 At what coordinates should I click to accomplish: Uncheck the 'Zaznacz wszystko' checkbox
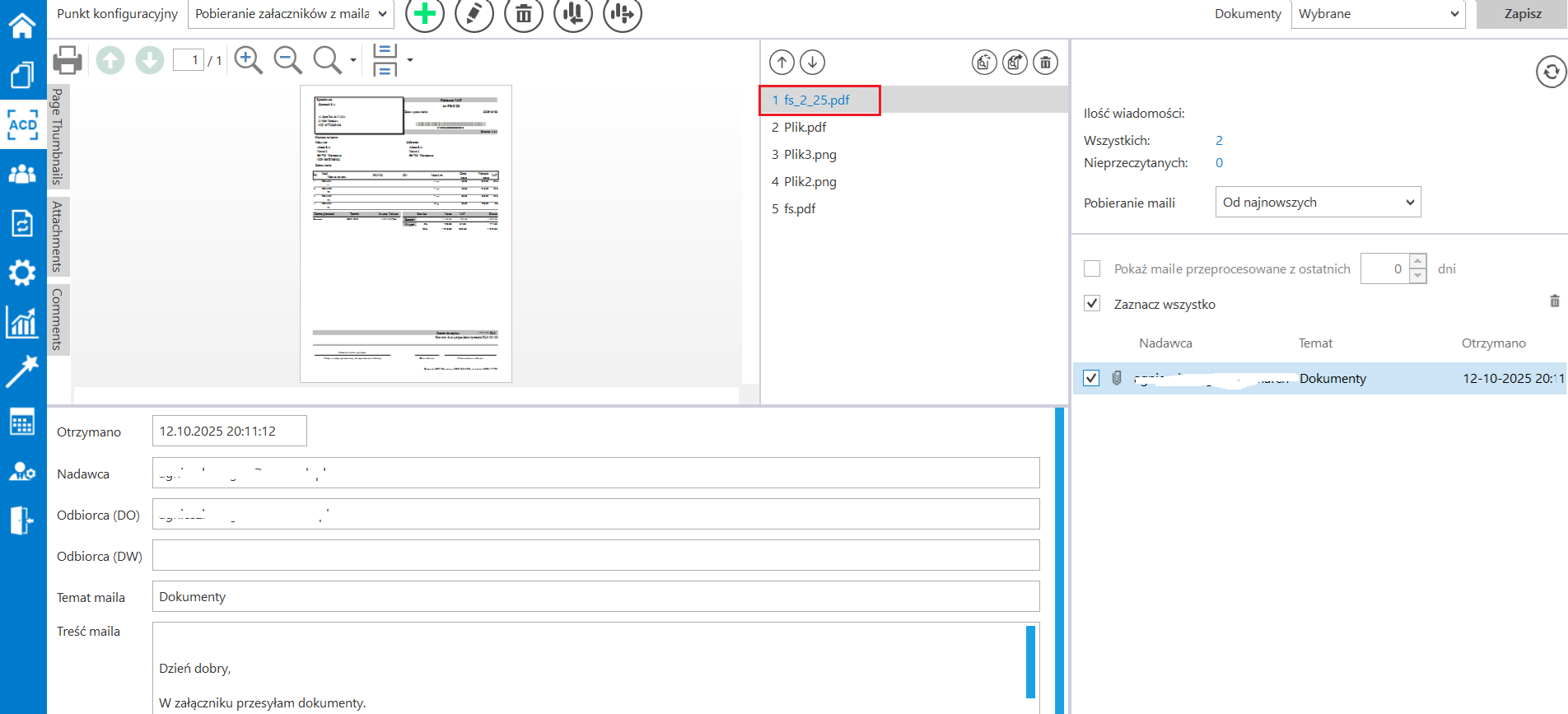[1092, 303]
